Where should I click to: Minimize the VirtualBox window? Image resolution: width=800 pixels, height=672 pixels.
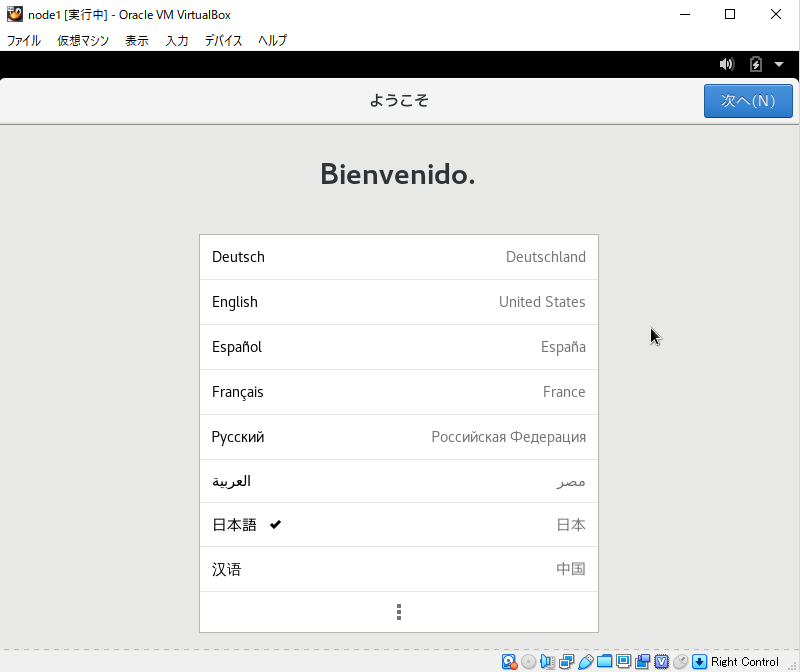click(685, 14)
